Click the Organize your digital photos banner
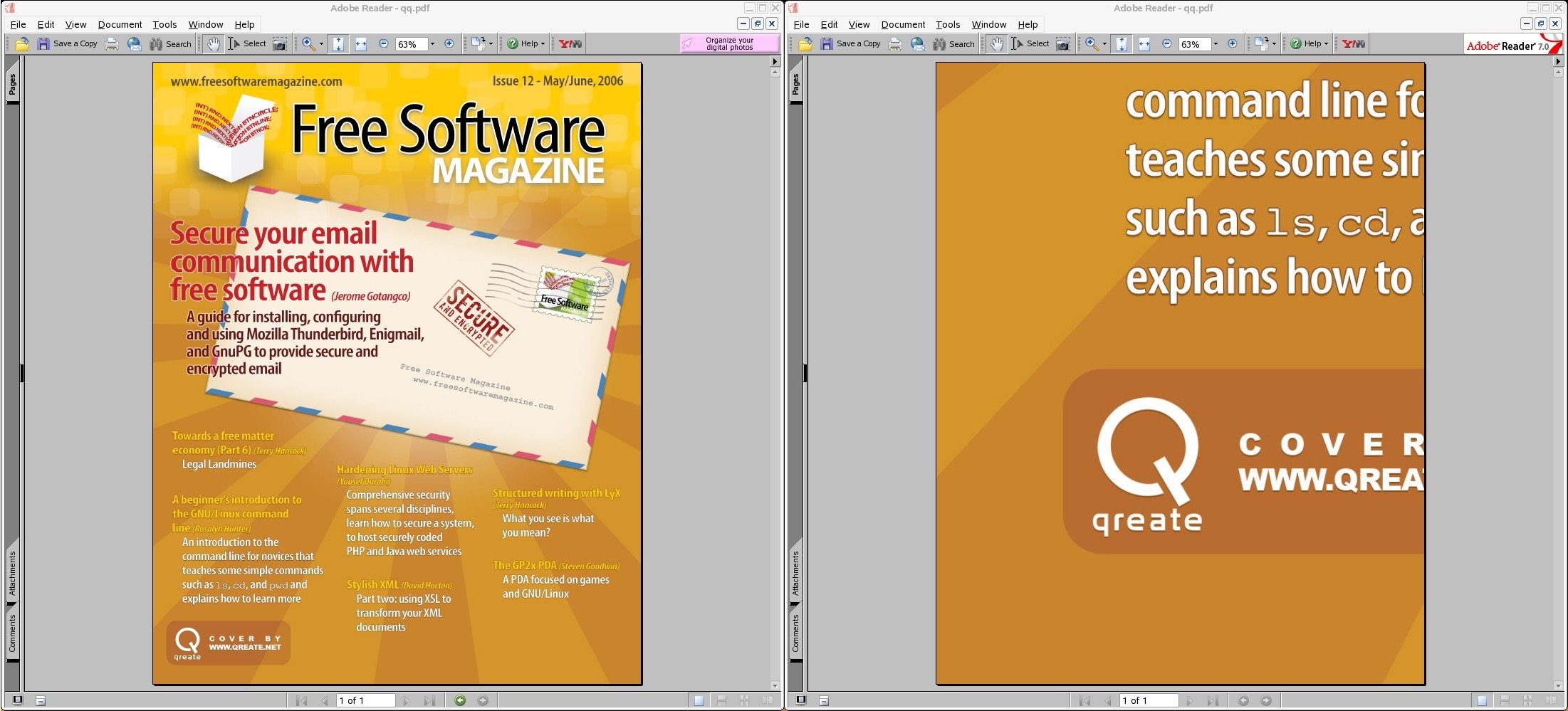This screenshot has height=711, width=1568. 729,44
